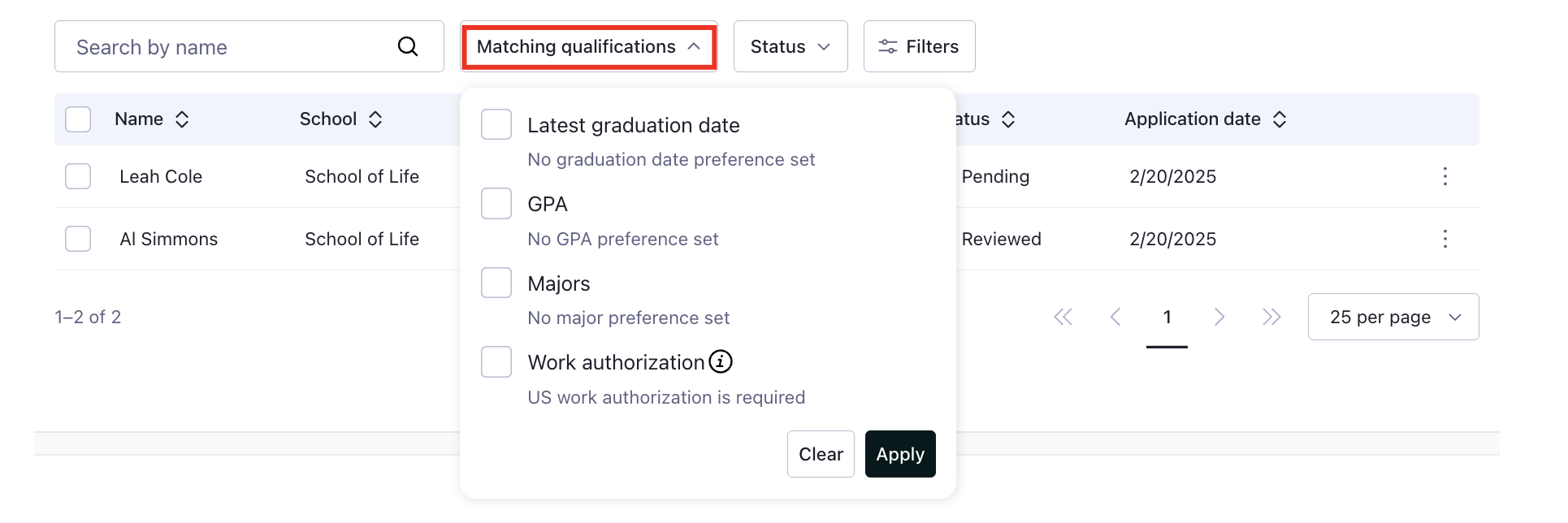Click the Apply button
Viewport: 1568px width, 523px height.
(900, 454)
